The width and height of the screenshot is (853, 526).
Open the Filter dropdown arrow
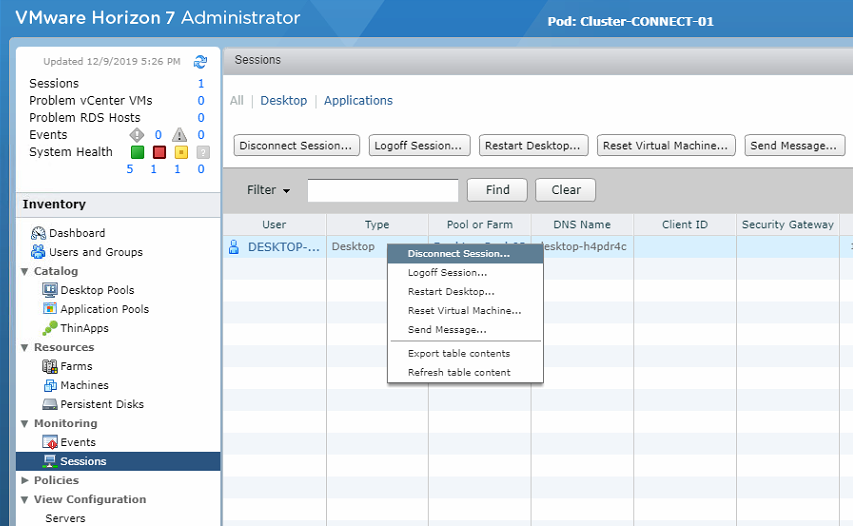[286, 191]
